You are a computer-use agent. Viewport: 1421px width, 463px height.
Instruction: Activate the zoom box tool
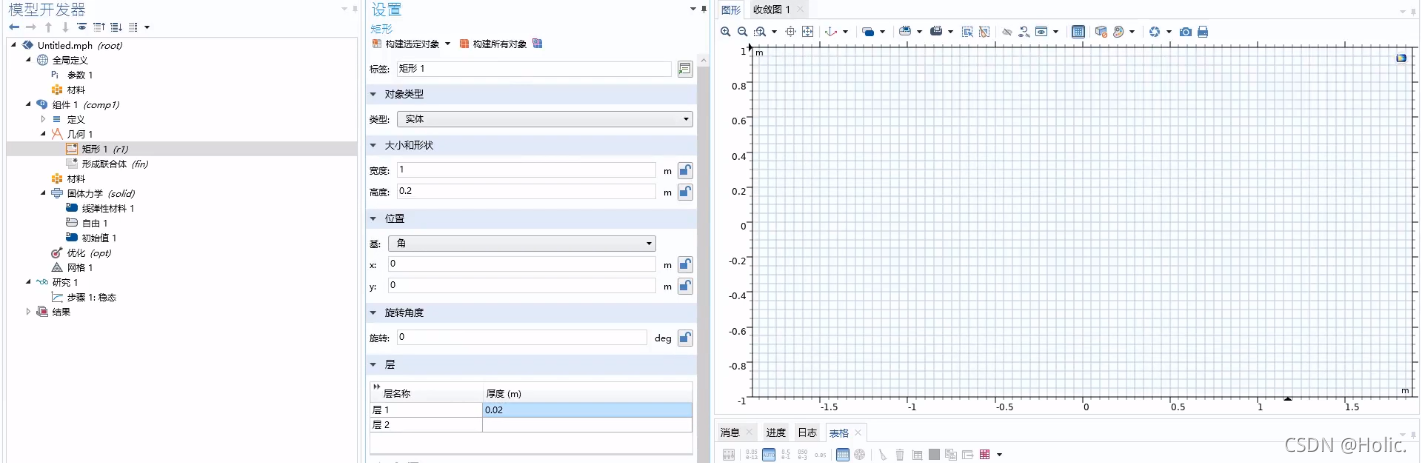[x=760, y=32]
